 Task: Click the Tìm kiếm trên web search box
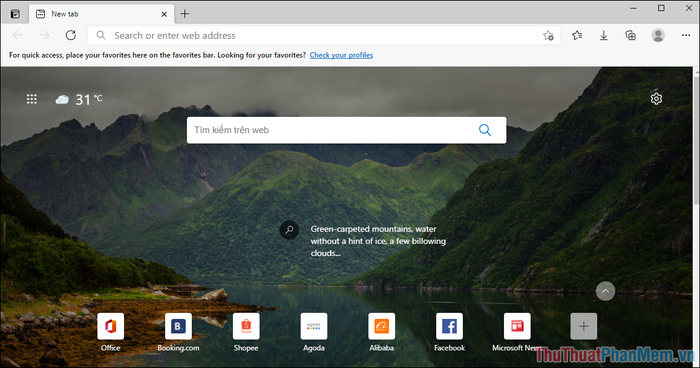(x=346, y=130)
